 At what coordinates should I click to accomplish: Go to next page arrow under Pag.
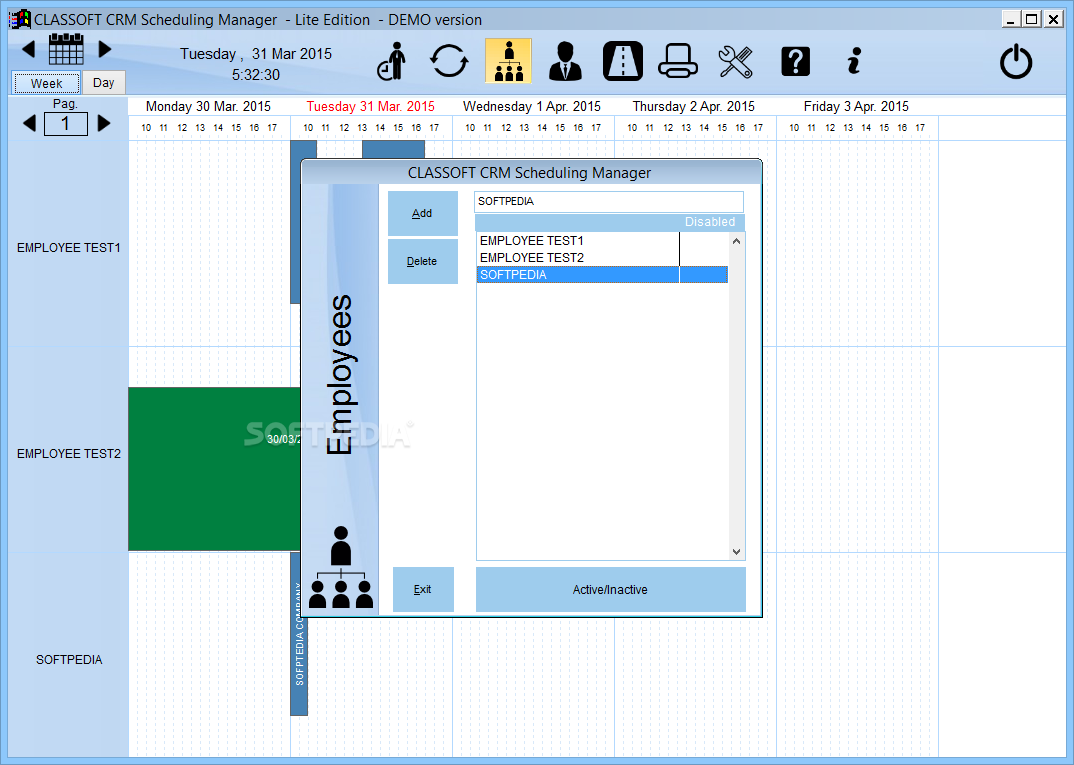click(103, 123)
